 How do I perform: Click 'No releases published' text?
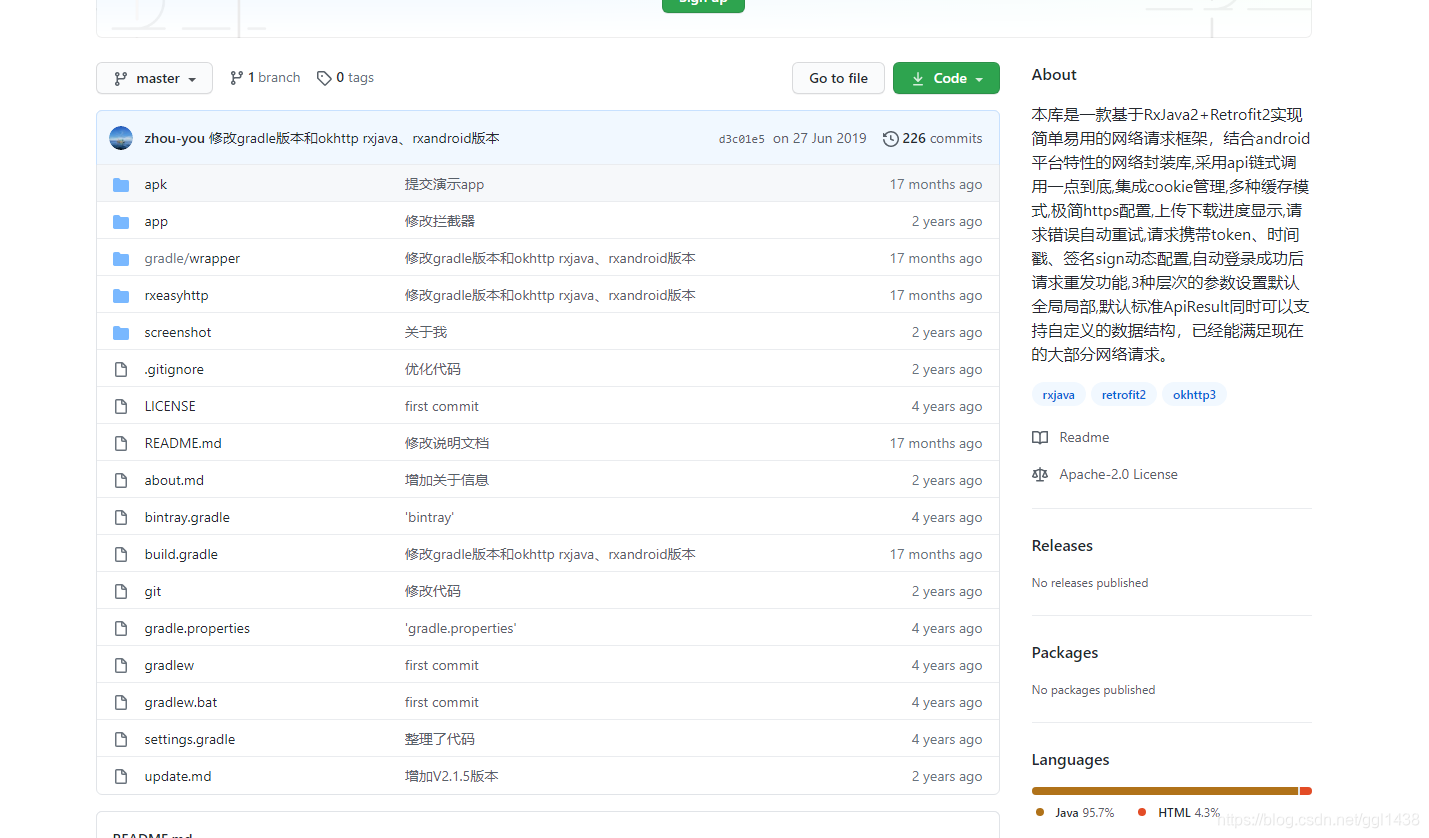pos(1090,583)
